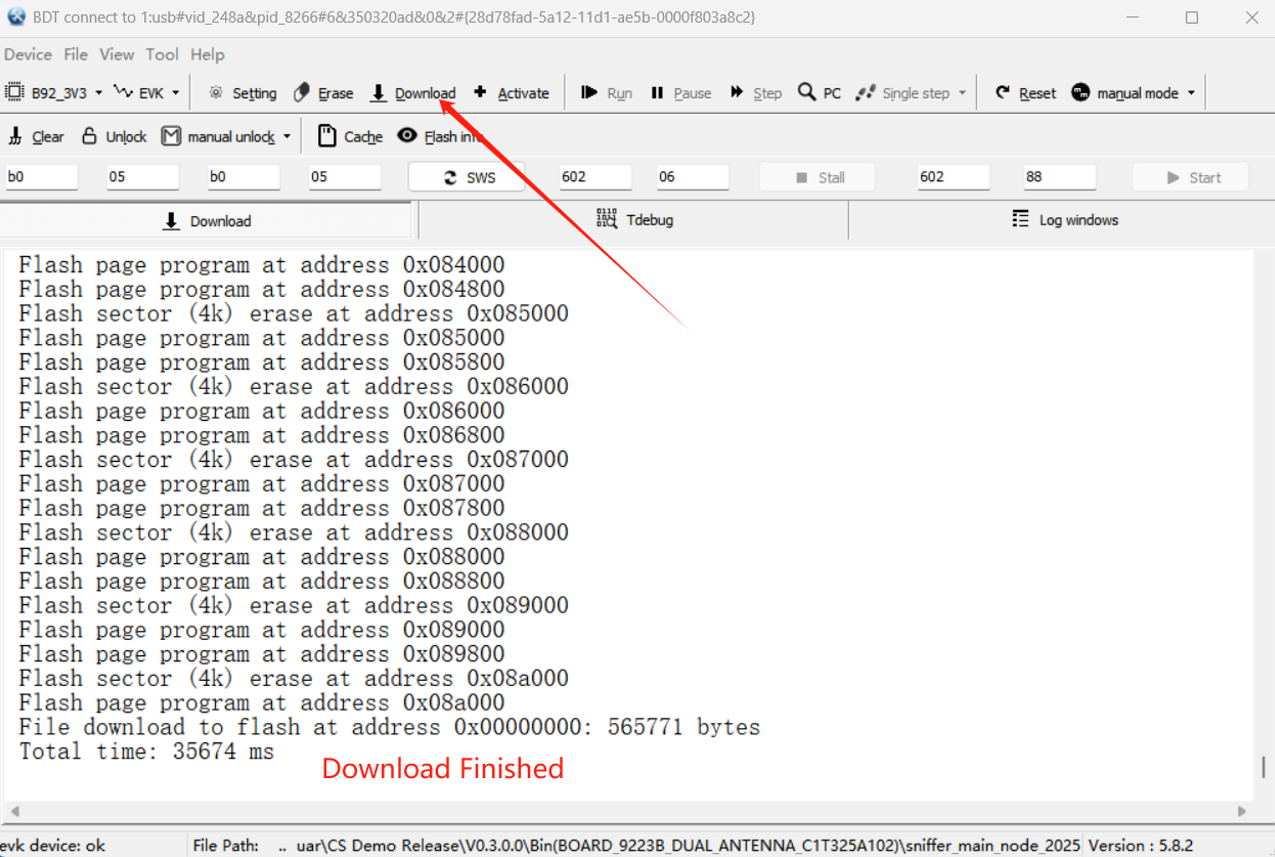Expand the B92_3V3 chip dropdown
The width and height of the screenshot is (1275, 857).
click(98, 93)
